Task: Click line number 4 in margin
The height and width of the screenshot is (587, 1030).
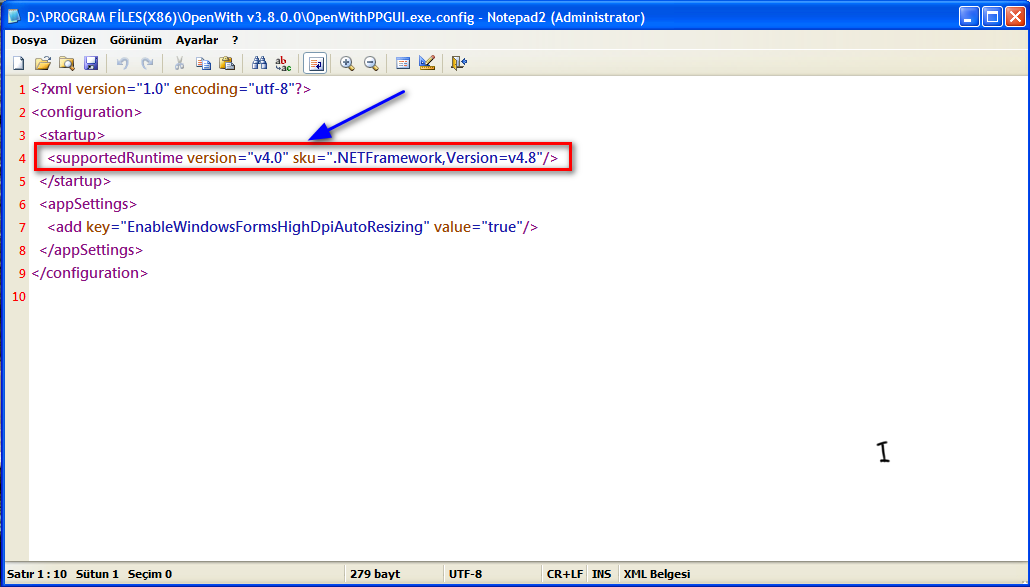Action: tap(22, 159)
